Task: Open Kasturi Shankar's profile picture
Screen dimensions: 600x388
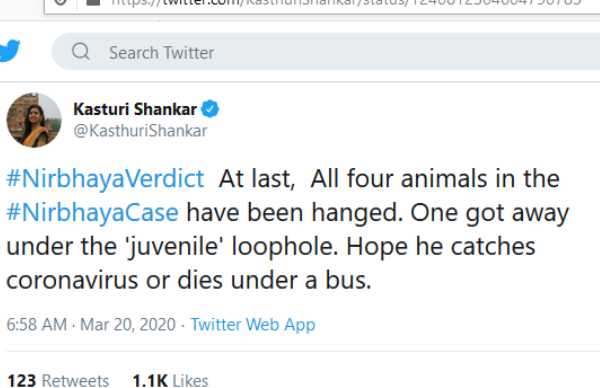Action: click(34, 120)
